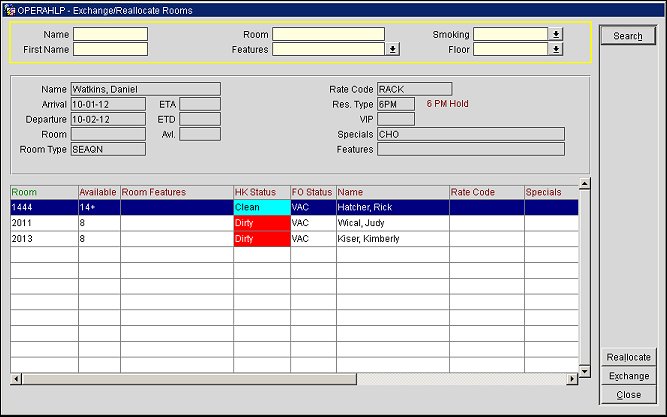Screen dimensions: 667x417
Task: Open the Features dropdown arrow
Action: [x=393, y=48]
